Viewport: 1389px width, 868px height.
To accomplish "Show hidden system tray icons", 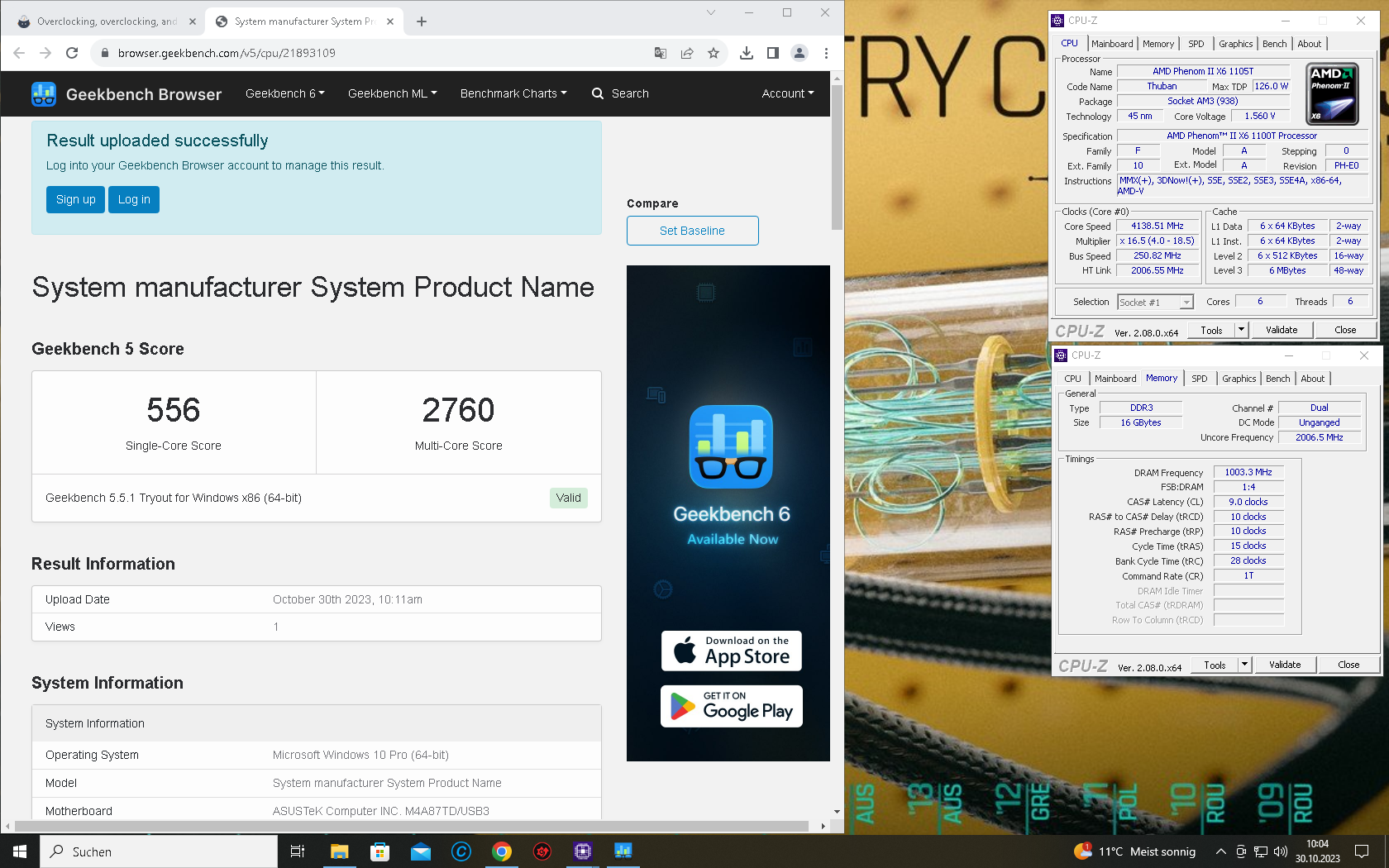I will (1220, 851).
